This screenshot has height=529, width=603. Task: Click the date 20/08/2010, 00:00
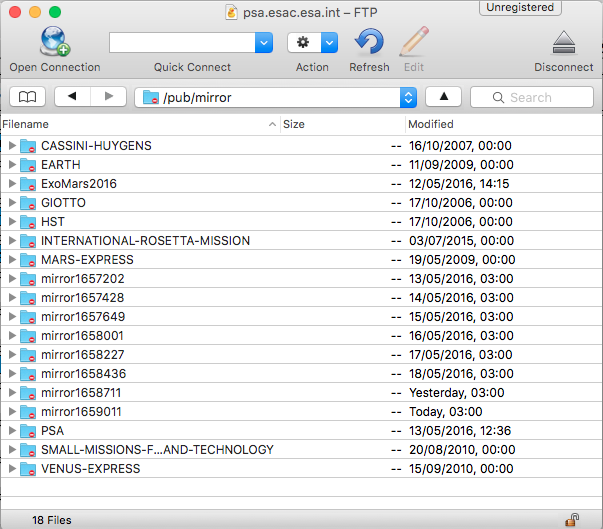[462, 449]
